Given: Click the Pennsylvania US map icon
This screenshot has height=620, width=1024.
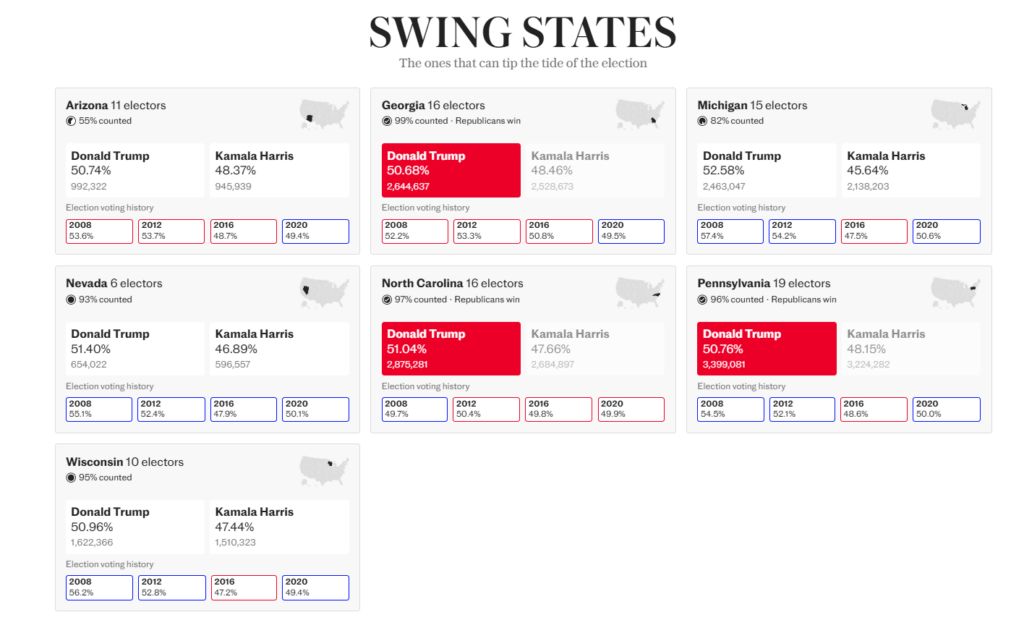Looking at the screenshot, I should (956, 292).
